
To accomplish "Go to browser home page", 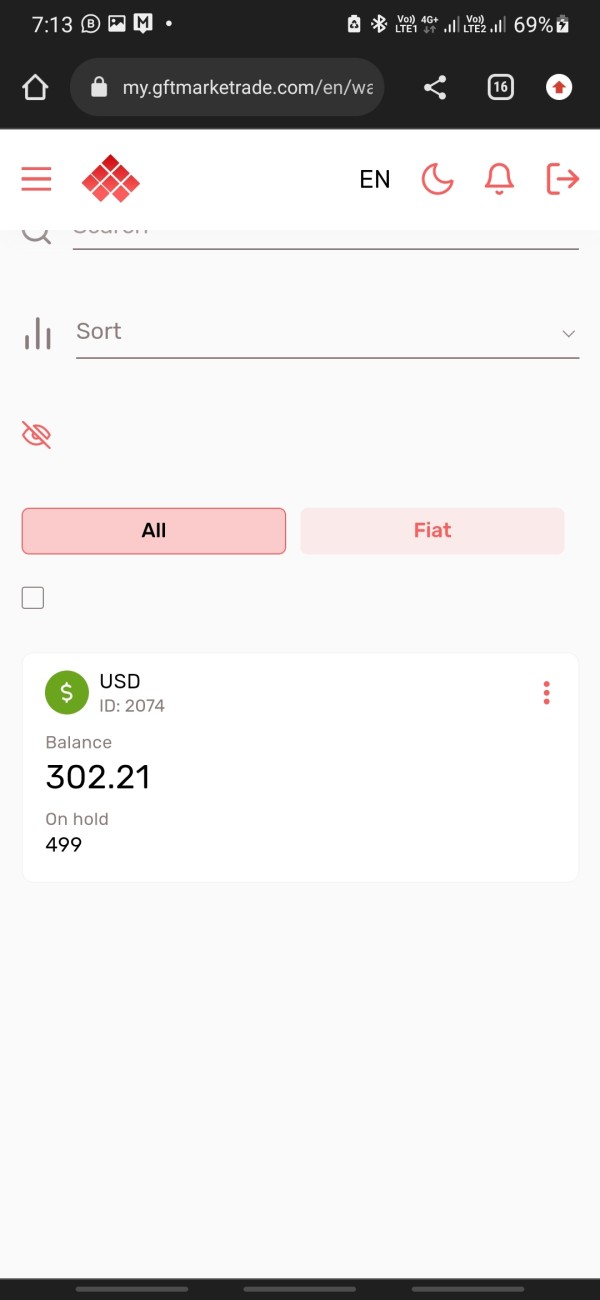I will 35,88.
